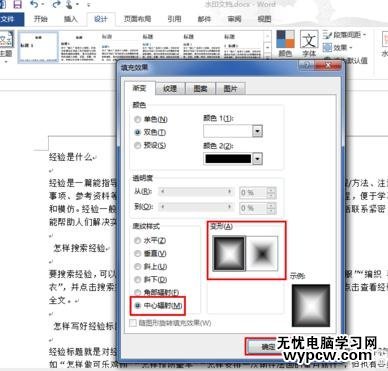Open the 颜色 1 color dropdown arrow

click(257, 131)
